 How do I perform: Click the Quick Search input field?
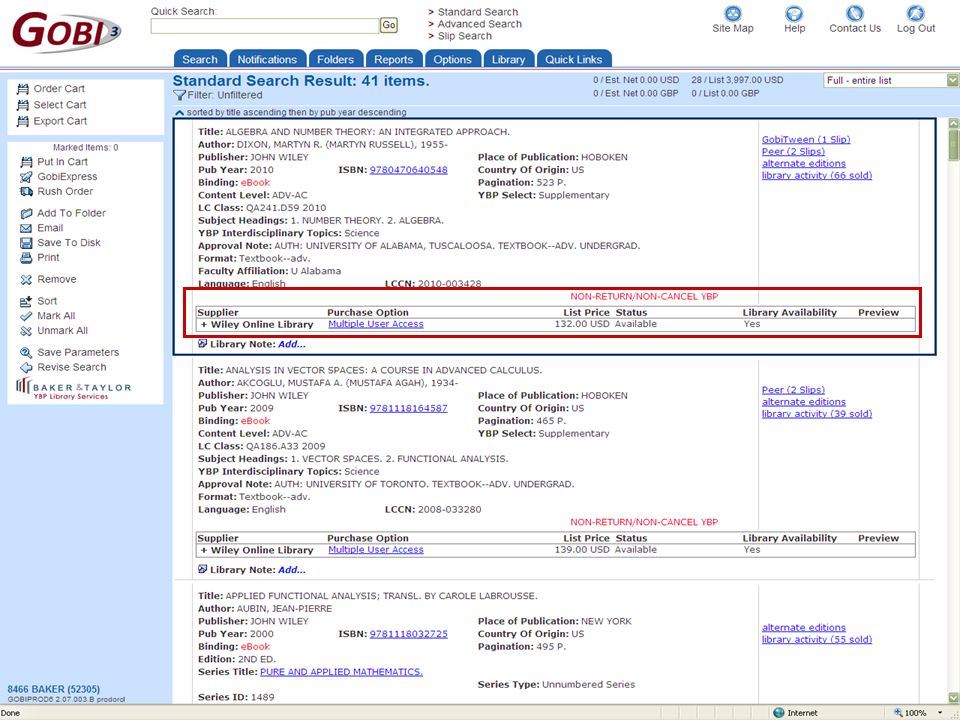tap(265, 26)
